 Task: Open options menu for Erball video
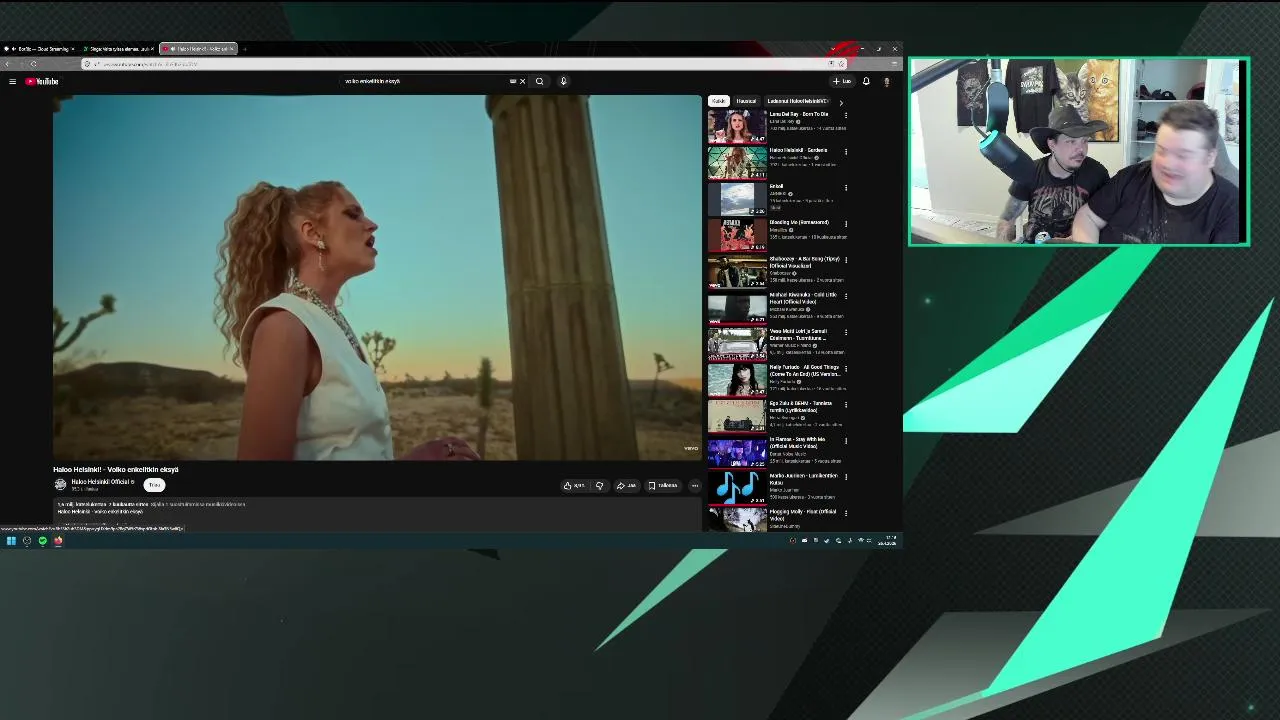coord(846,187)
